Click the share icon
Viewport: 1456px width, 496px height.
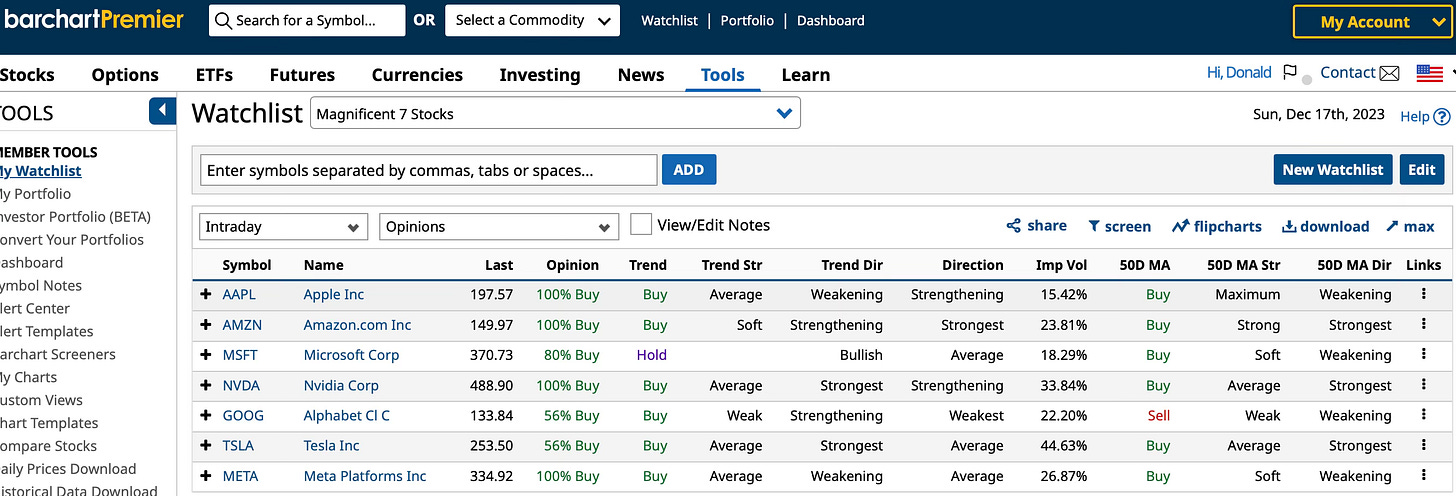1013,226
